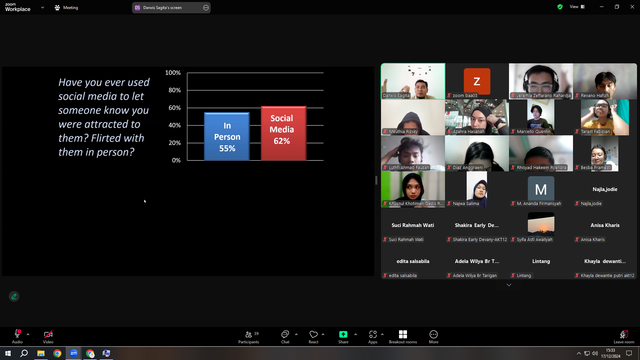Check the green encryption shield icon

(x=560, y=7)
